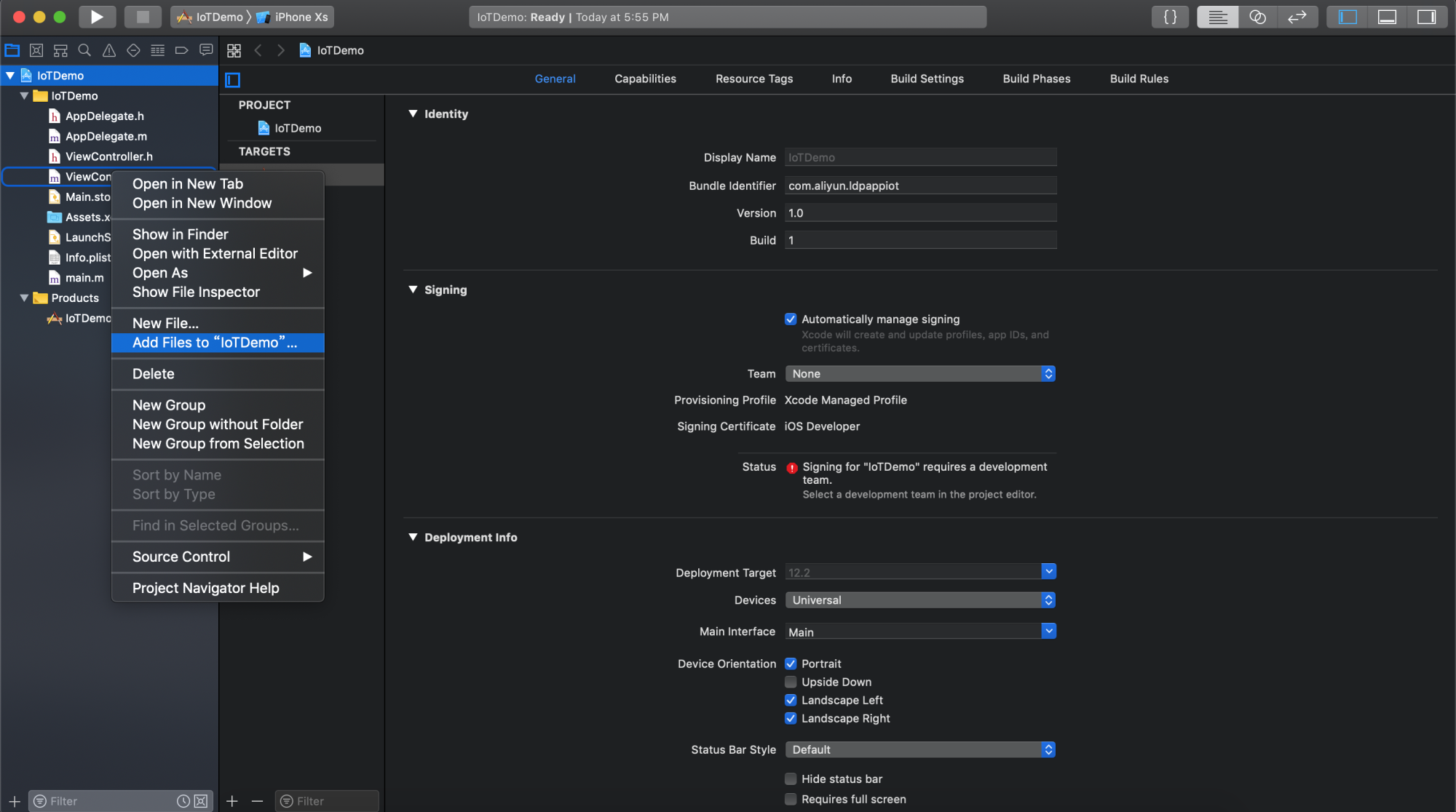Image resolution: width=1456 pixels, height=812 pixels.
Task: Click the Display Name field
Action: (920, 157)
